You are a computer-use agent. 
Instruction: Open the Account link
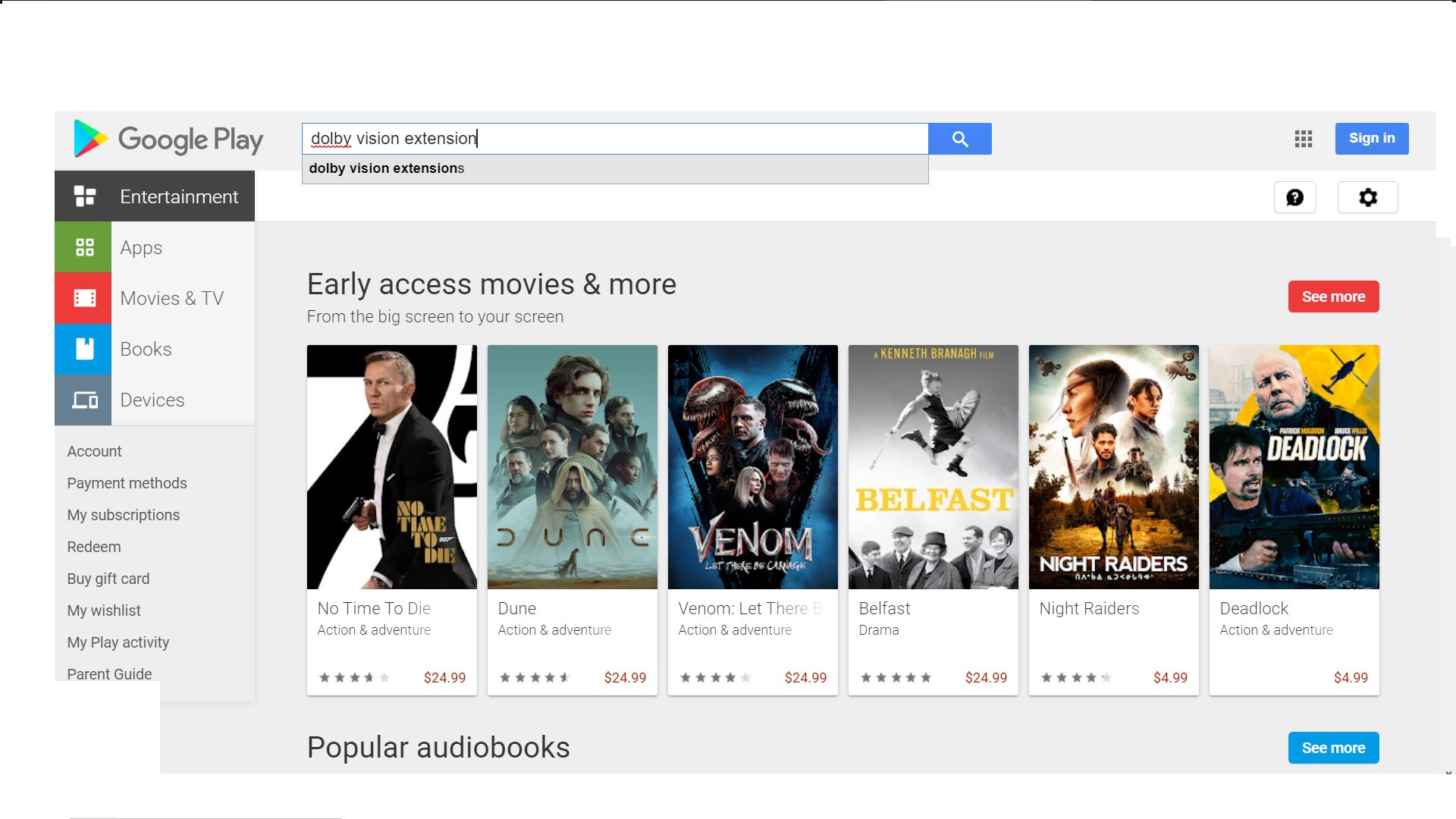(94, 451)
